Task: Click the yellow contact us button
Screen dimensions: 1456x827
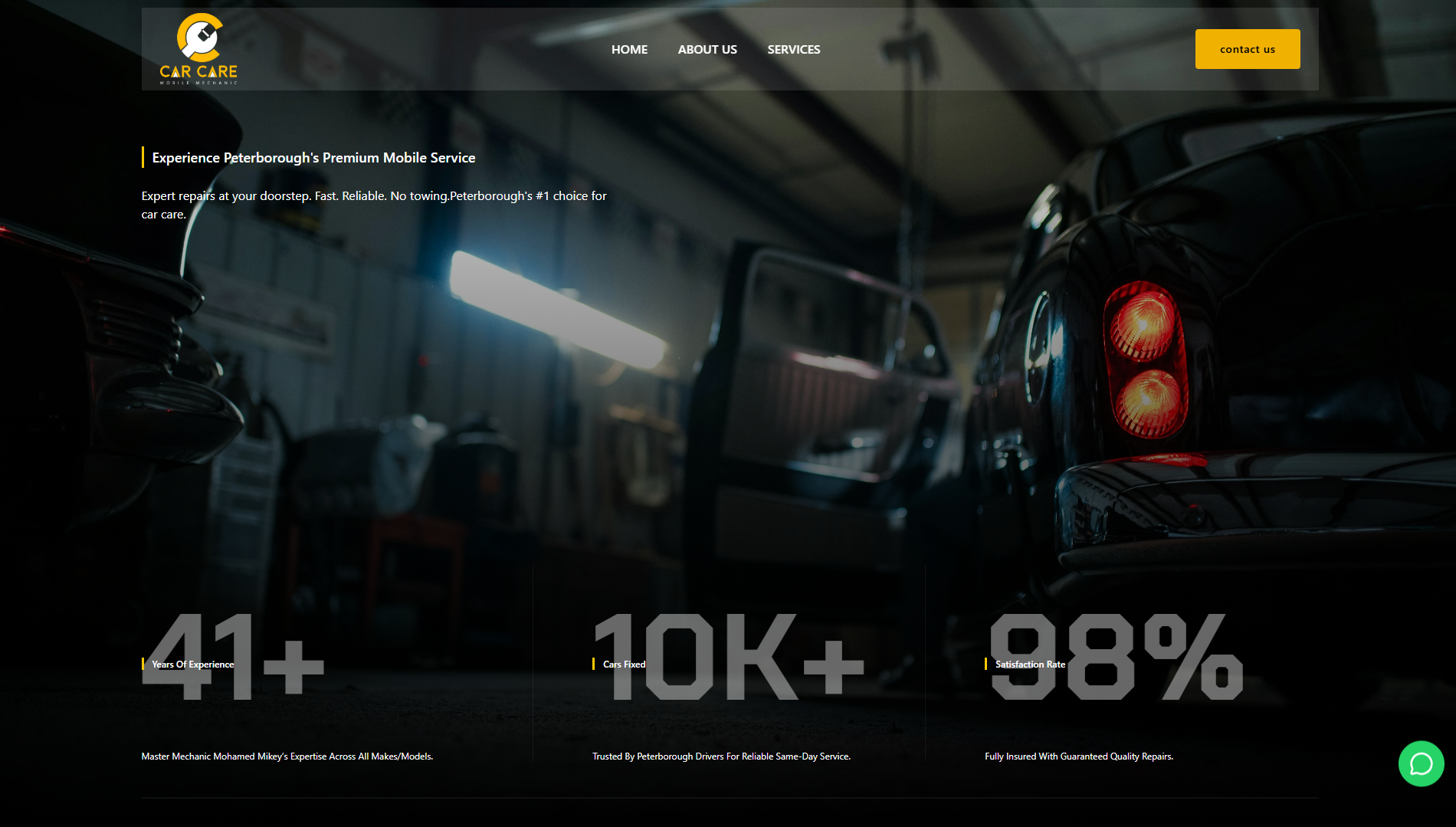Action: coord(1248,49)
